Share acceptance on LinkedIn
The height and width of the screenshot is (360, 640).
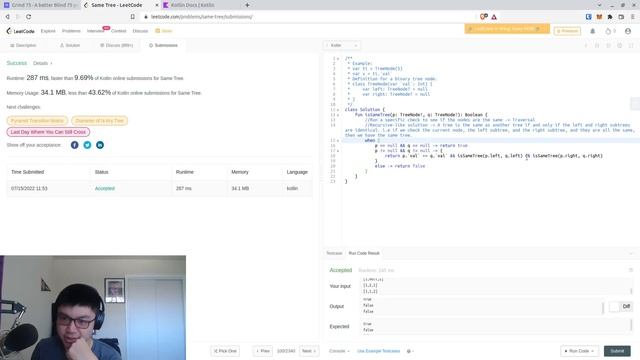point(100,145)
